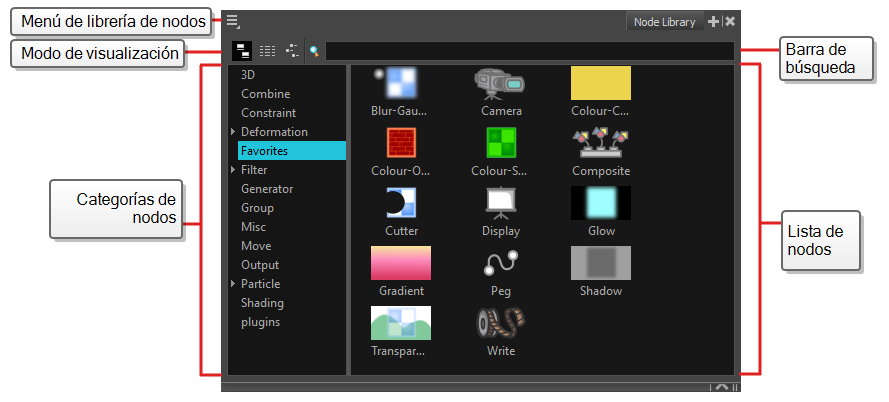Select the Node Library tab
The image size is (889, 402).
tap(664, 22)
